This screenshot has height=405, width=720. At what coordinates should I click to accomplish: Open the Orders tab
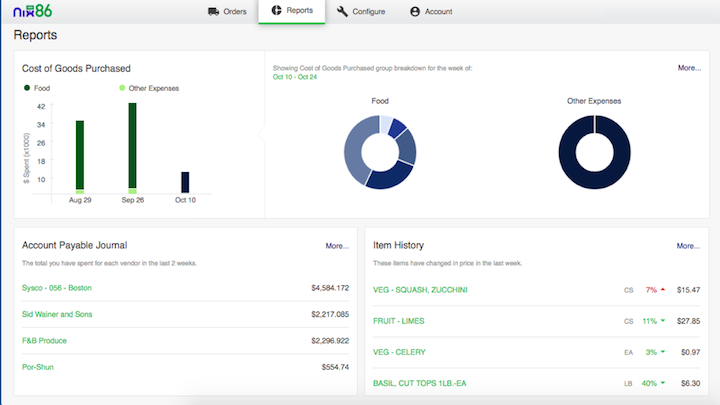click(x=227, y=11)
